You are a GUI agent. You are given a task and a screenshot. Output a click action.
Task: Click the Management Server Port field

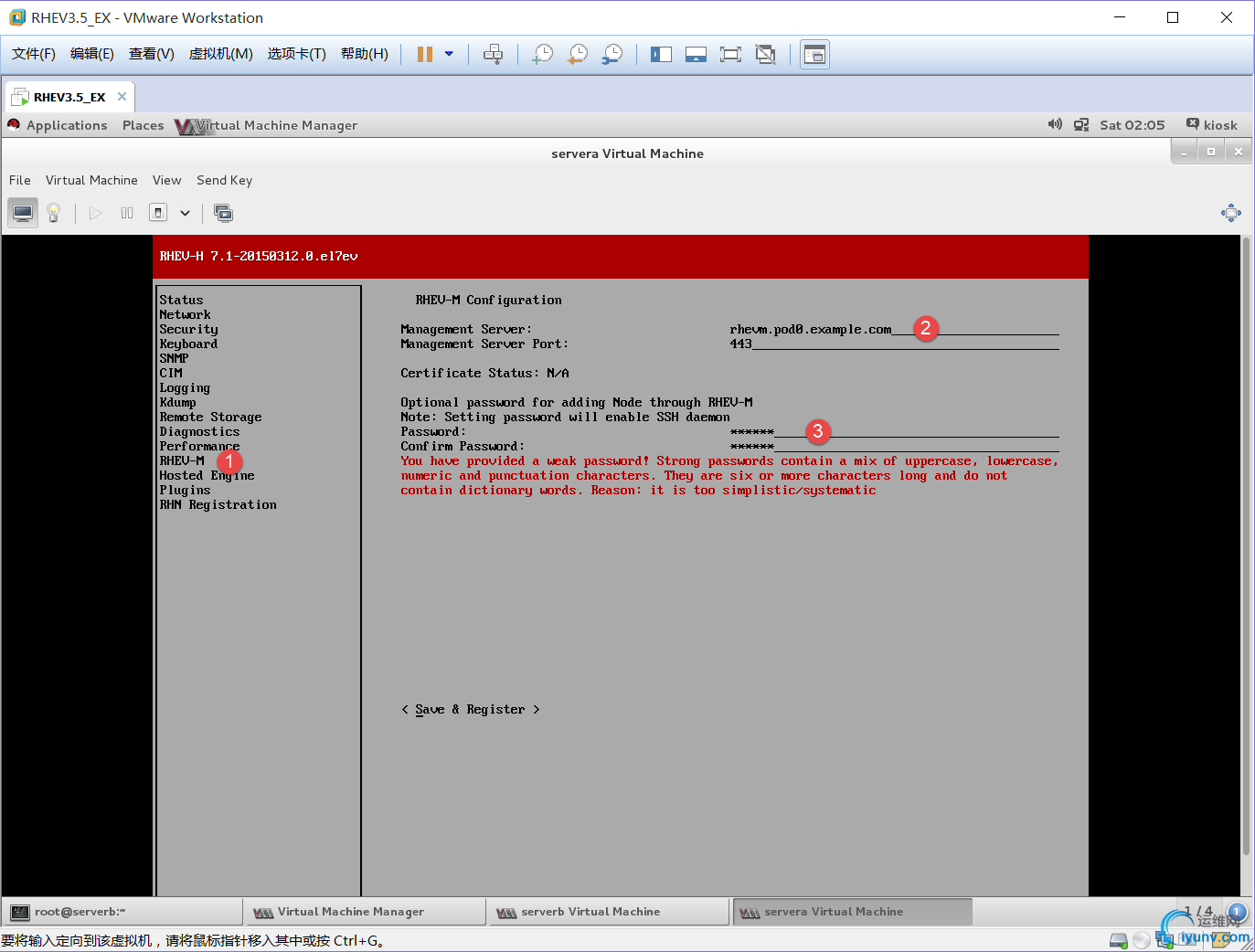coord(894,344)
